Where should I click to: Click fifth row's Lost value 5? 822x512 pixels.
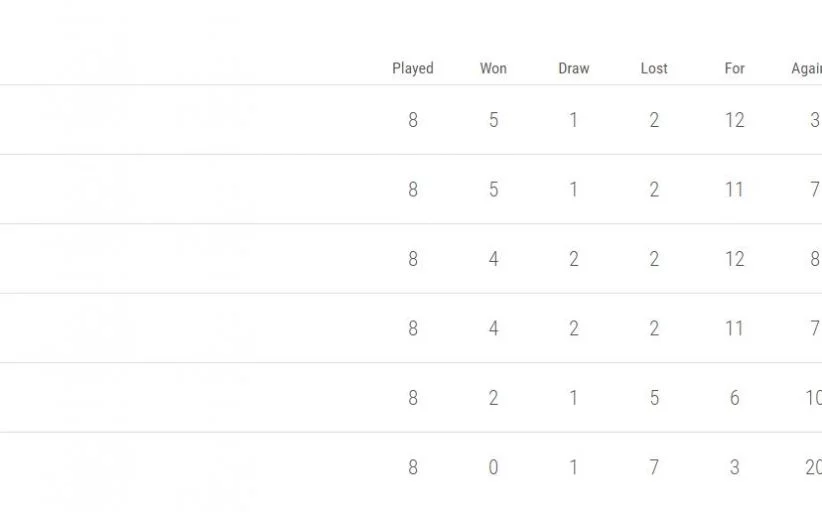654,398
